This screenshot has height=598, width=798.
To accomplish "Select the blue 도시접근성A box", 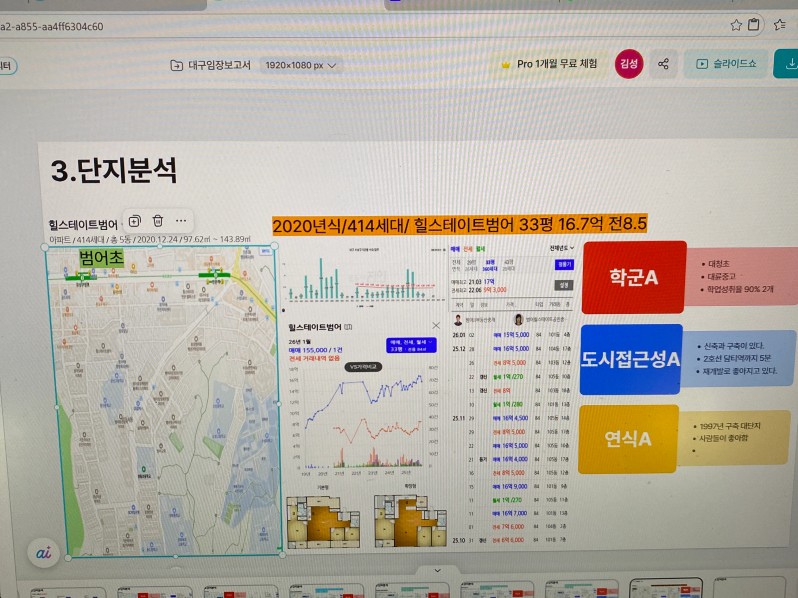I will (630, 359).
